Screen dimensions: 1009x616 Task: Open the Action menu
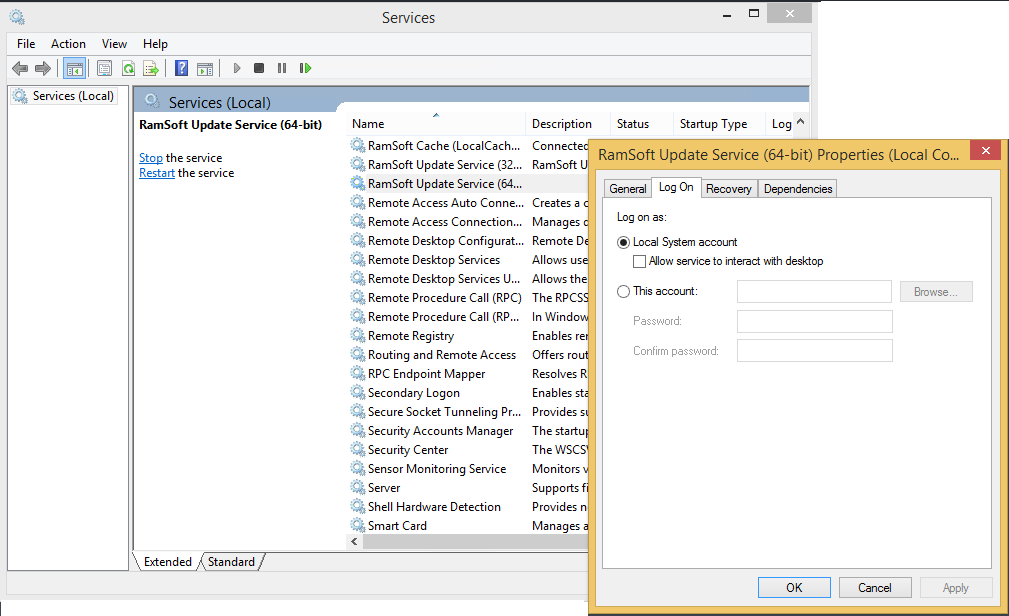(x=68, y=44)
